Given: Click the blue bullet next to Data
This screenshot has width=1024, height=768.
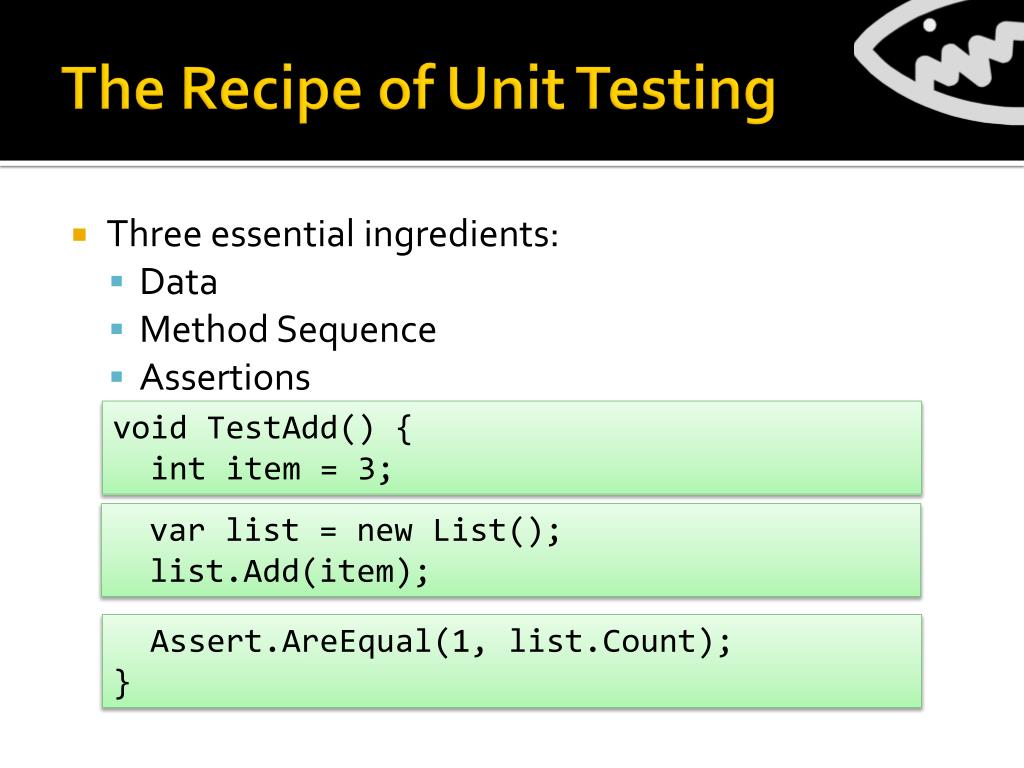Looking at the screenshot, I should tap(117, 281).
